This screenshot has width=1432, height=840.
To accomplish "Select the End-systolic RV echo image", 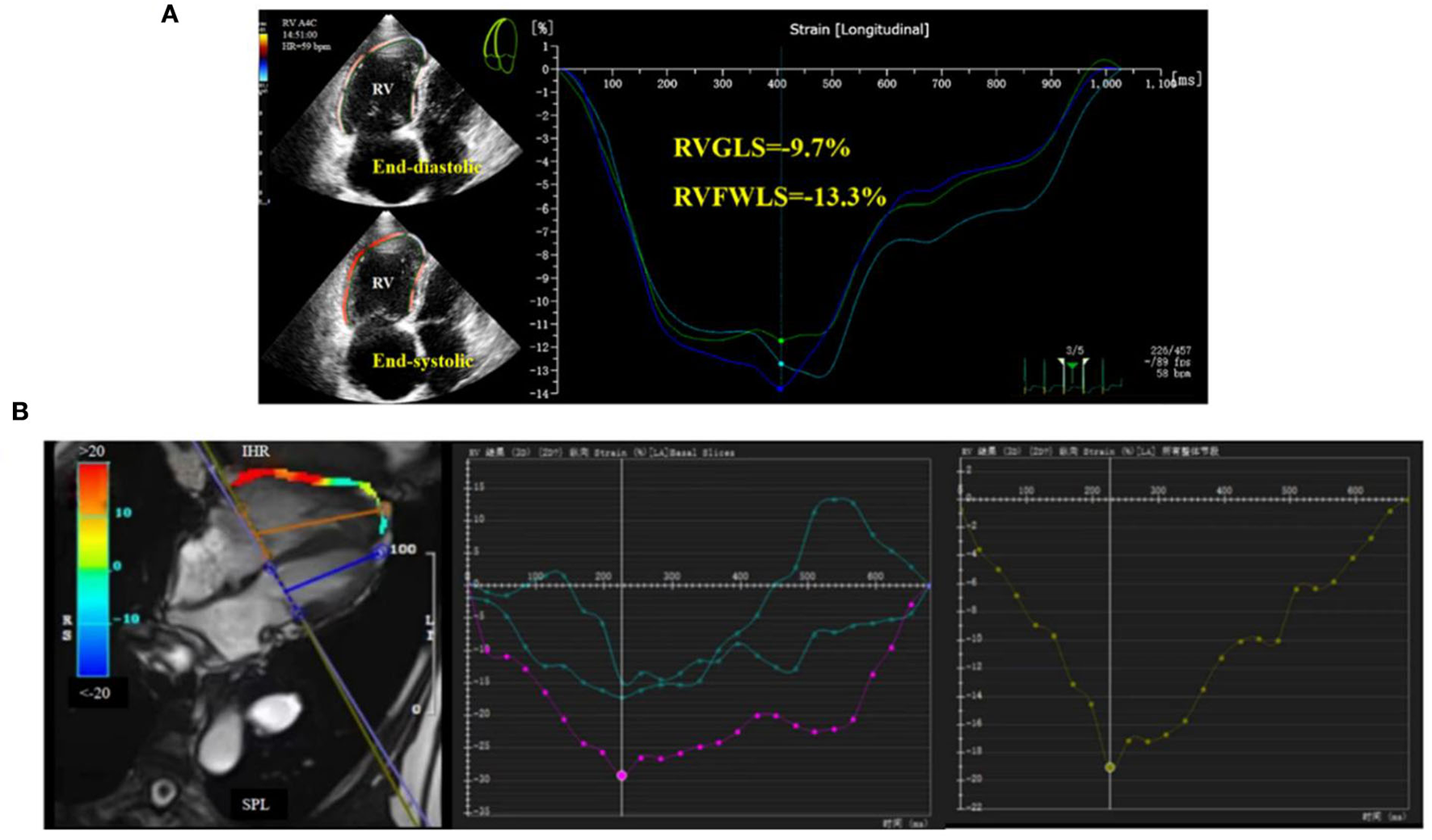I will [x=386, y=303].
